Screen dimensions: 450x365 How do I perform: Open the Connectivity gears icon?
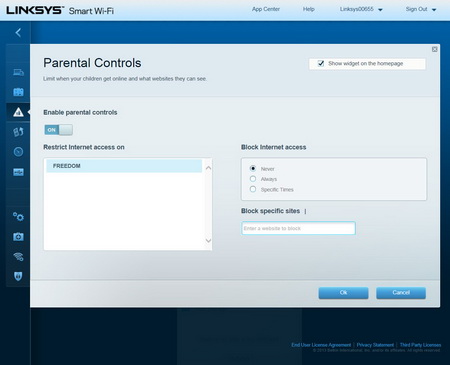pyautogui.click(x=18, y=217)
